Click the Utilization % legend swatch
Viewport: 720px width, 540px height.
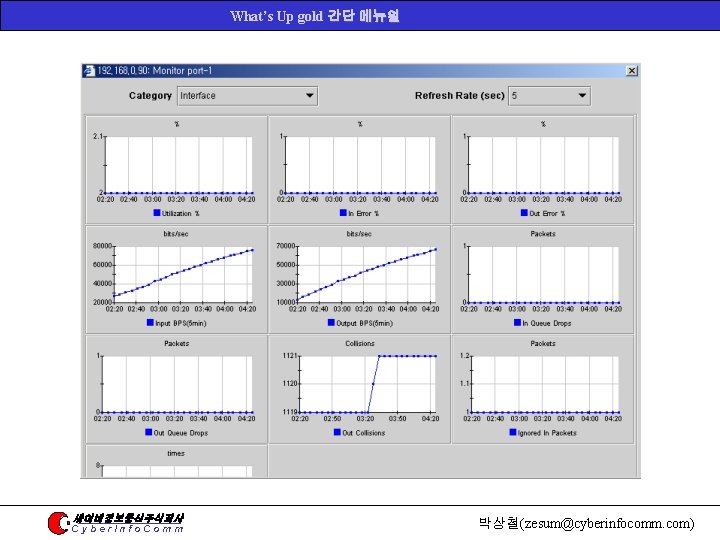tap(157, 213)
